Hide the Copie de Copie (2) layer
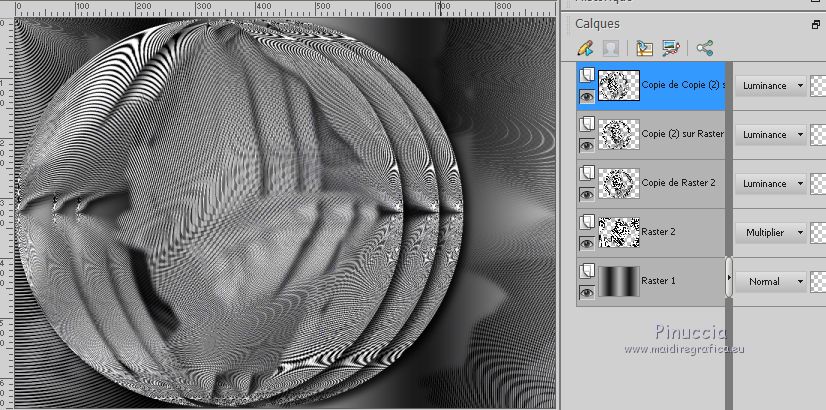826x410 pixels. 587,96
